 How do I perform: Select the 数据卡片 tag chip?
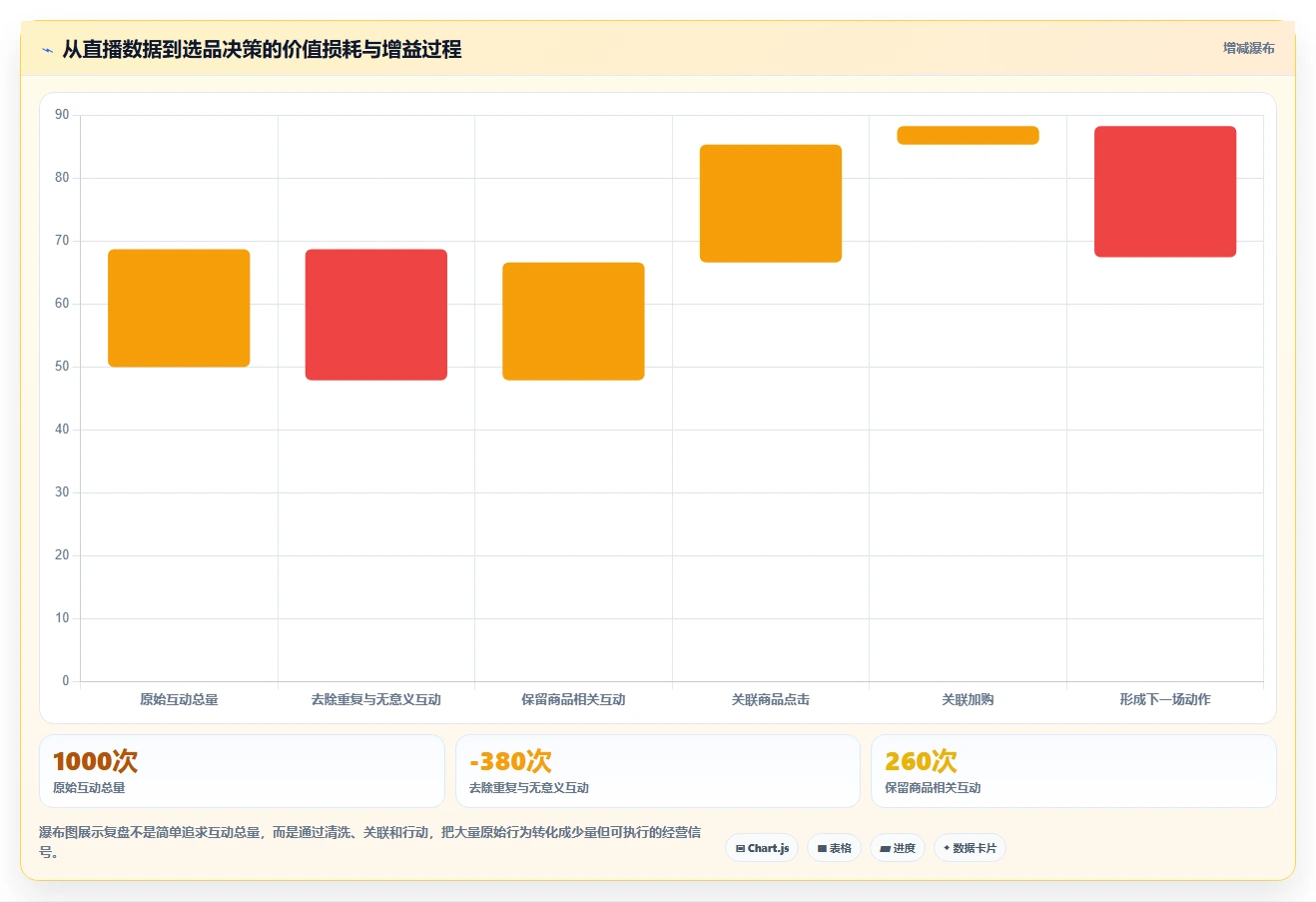point(970,848)
